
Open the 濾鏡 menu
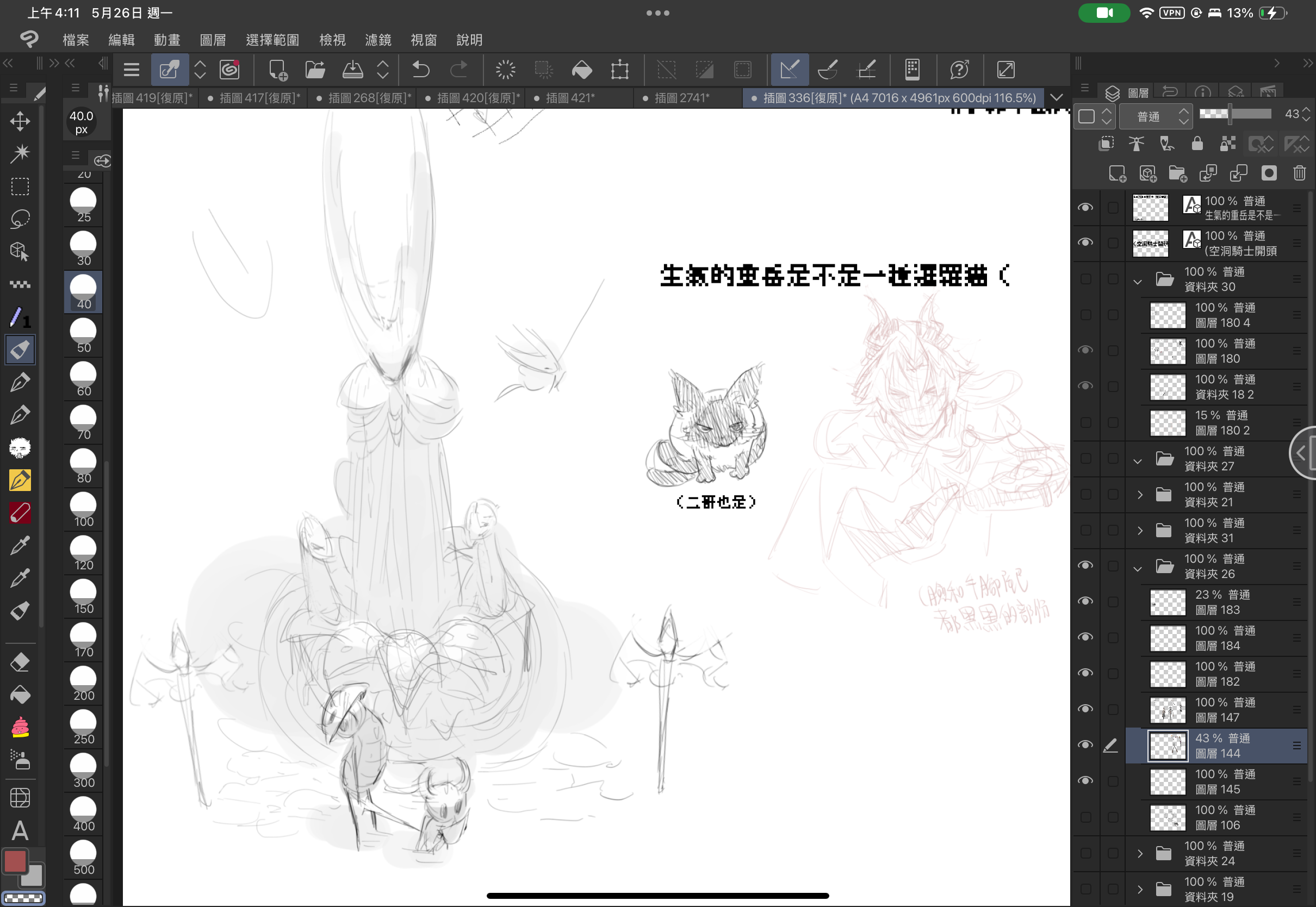(378, 40)
